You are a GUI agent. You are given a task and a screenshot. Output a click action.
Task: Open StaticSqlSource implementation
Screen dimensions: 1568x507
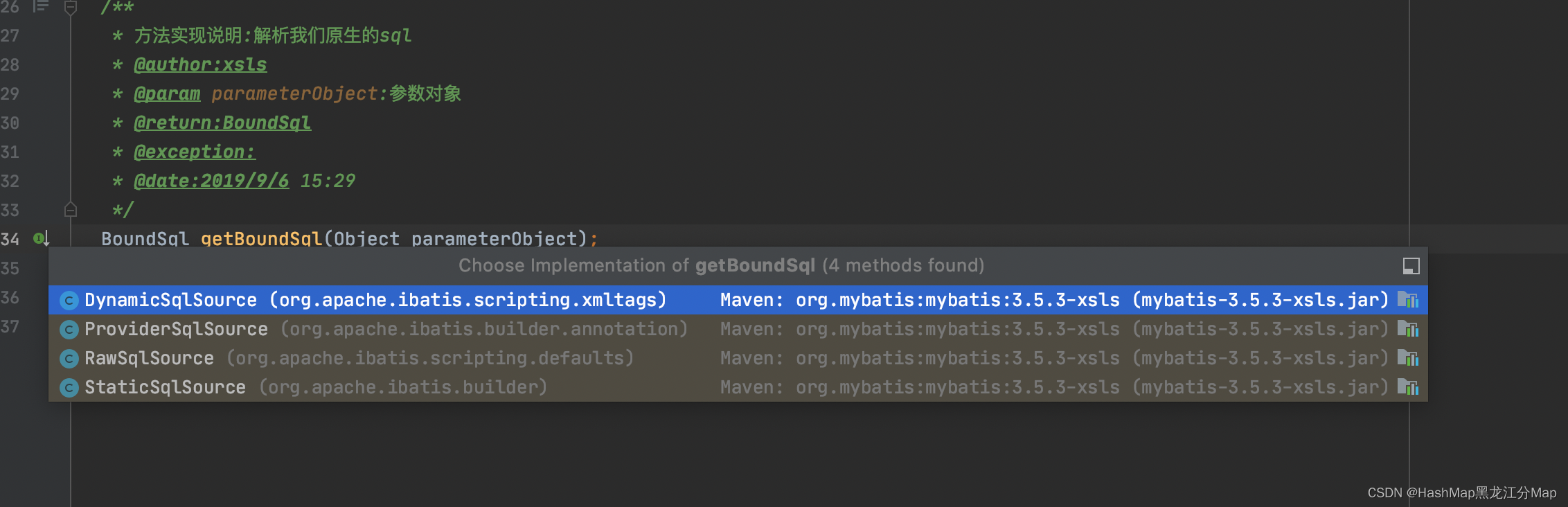tap(738, 387)
